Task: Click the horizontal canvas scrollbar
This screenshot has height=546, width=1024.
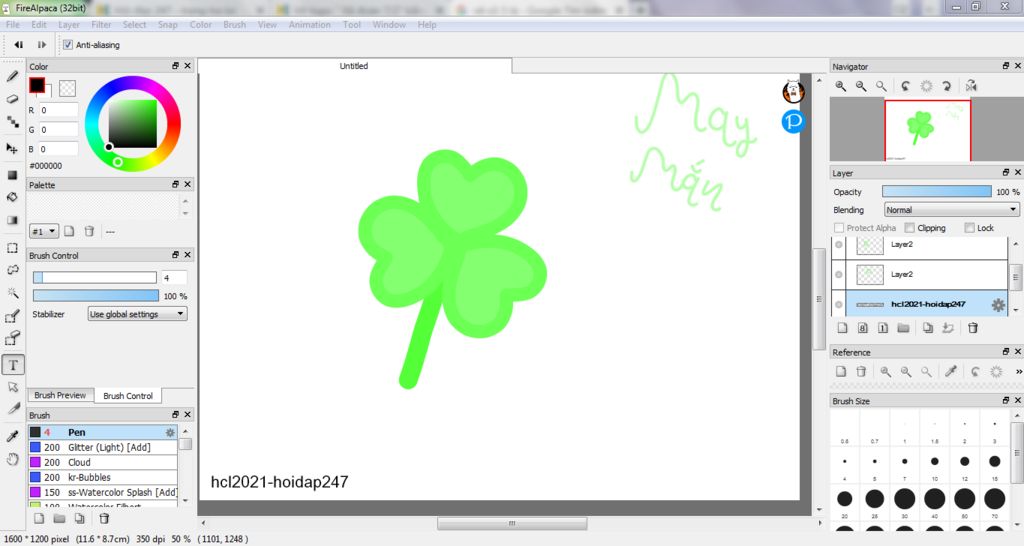Action: [512, 523]
